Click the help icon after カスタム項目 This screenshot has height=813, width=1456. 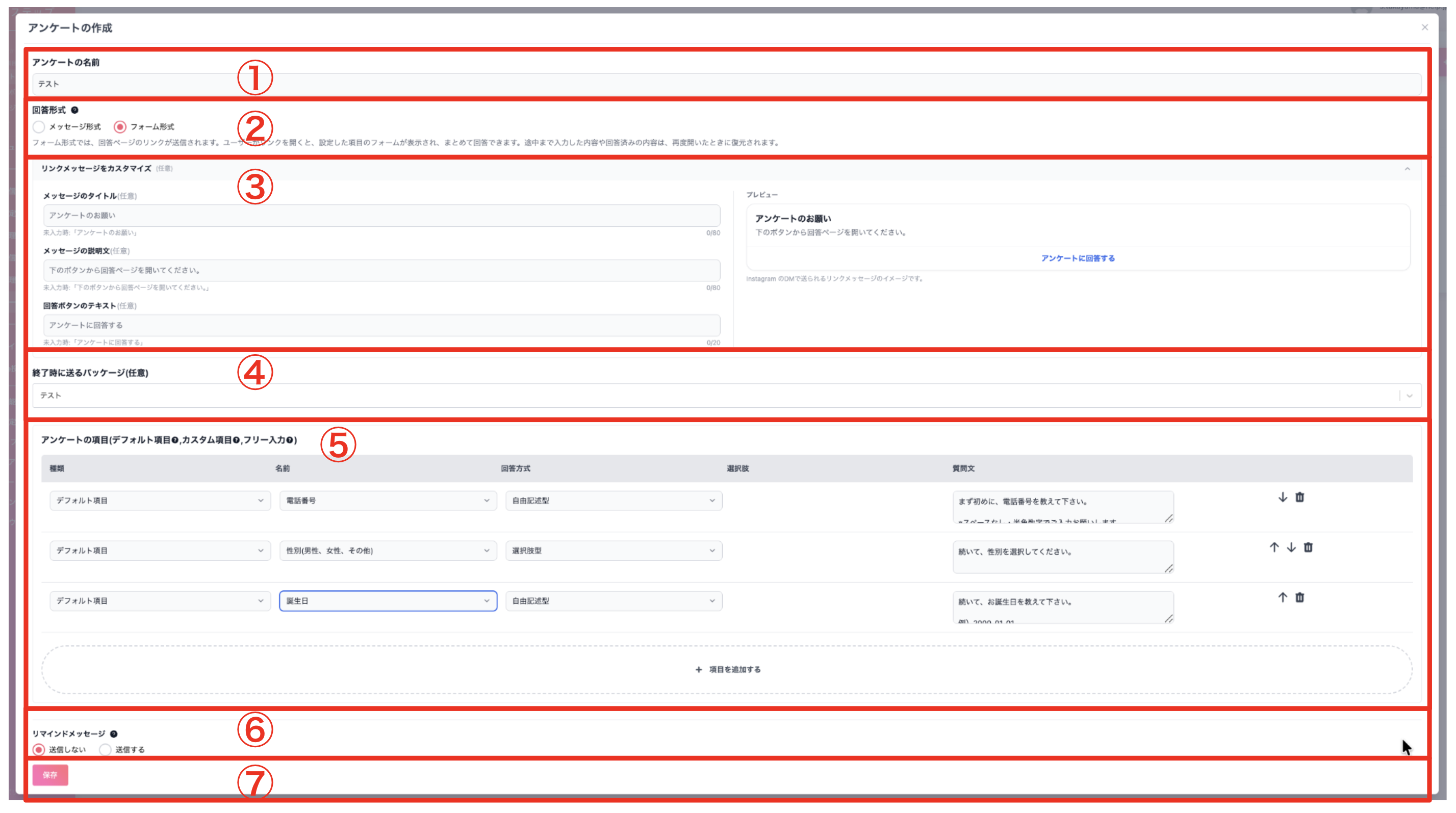click(236, 440)
